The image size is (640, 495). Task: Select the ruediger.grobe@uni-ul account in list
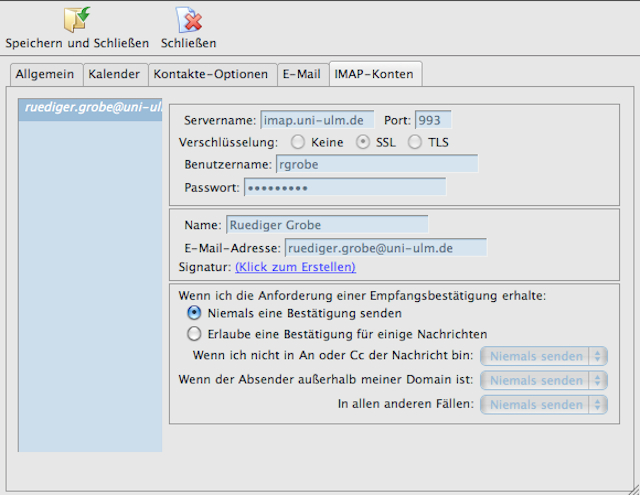[90, 109]
